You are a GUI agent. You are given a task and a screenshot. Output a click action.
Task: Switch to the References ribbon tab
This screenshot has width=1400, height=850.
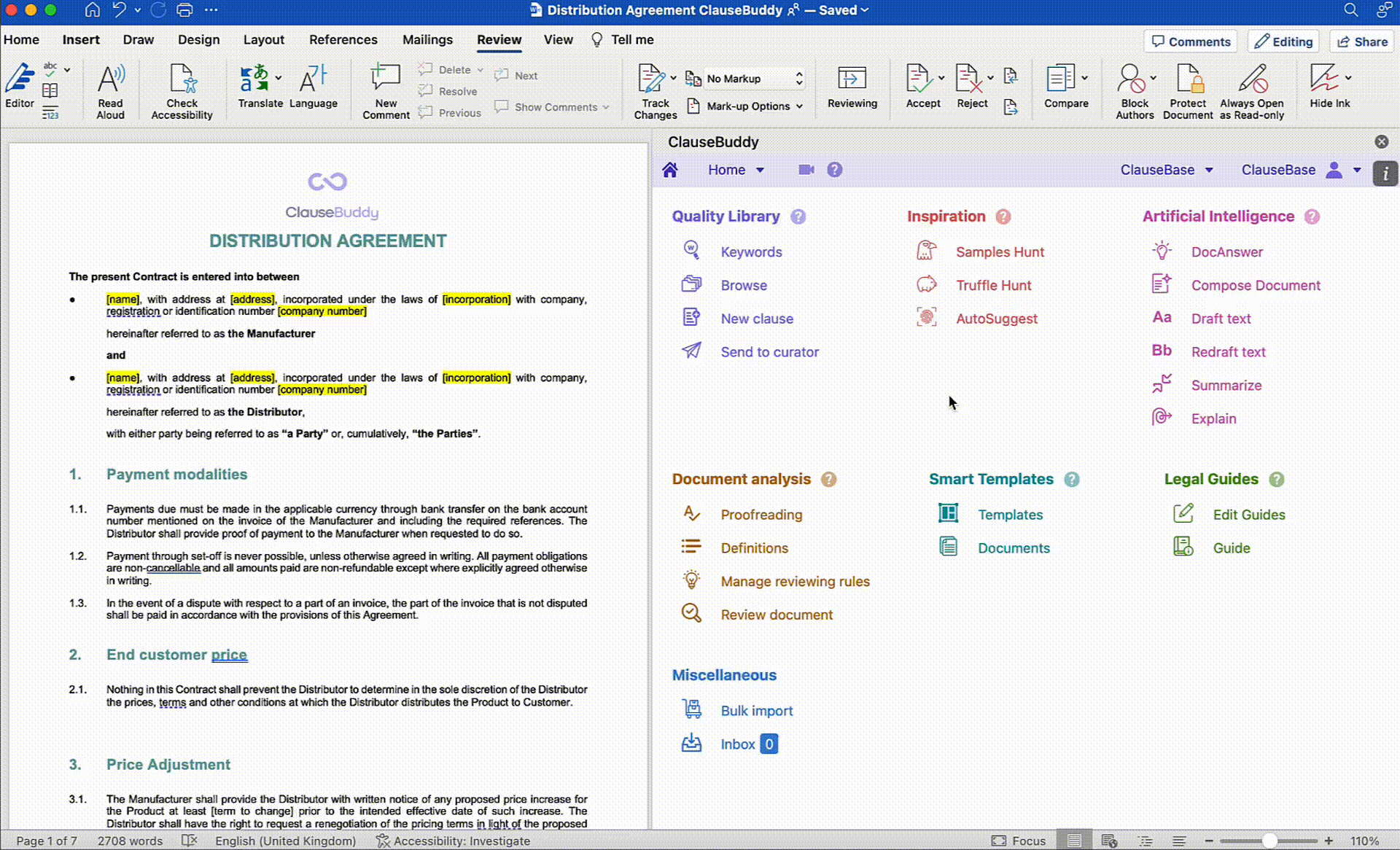pyautogui.click(x=343, y=40)
